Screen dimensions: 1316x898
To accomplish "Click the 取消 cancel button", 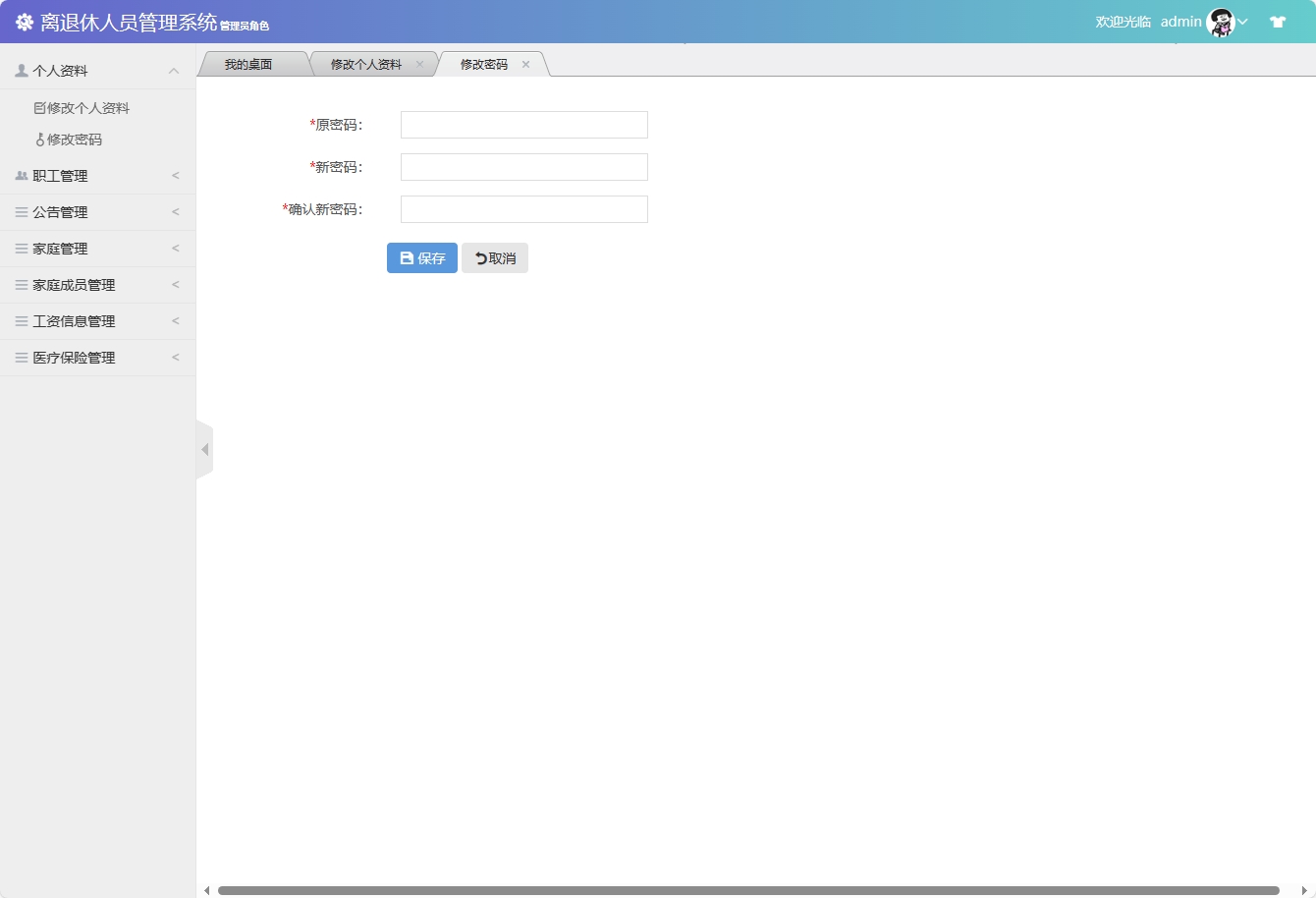I will [495, 258].
